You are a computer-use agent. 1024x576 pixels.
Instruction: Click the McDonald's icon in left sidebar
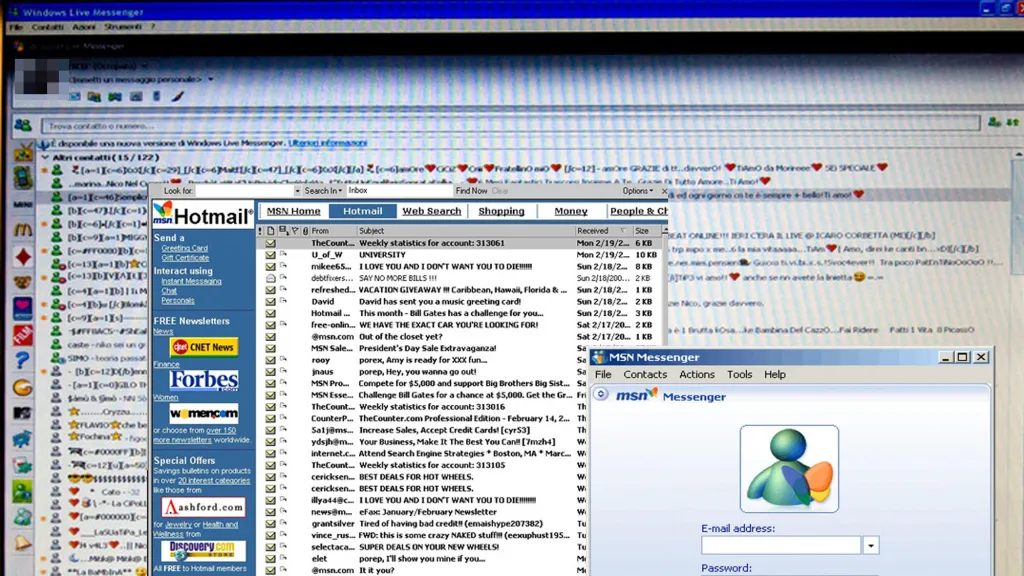coord(22,229)
